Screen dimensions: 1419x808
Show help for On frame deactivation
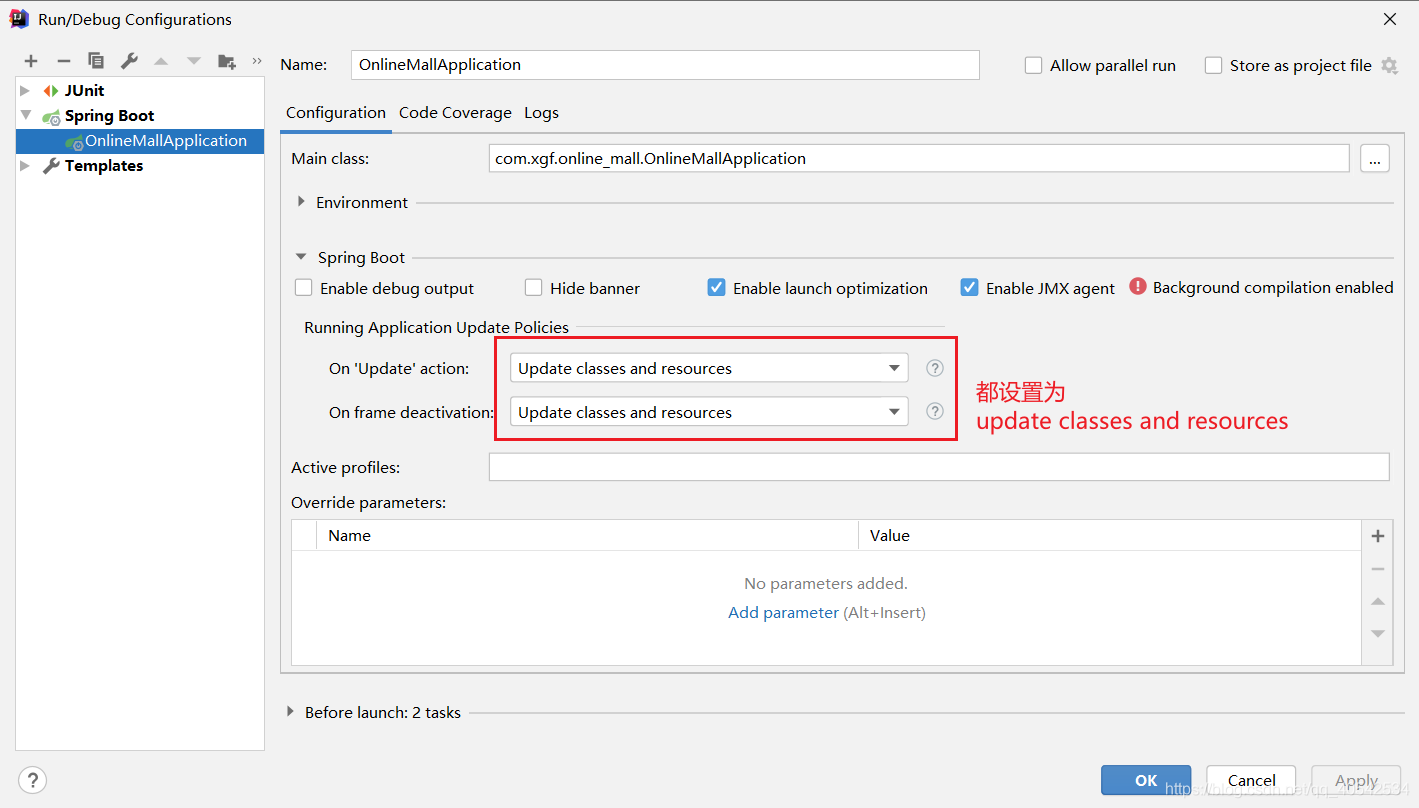pos(935,411)
